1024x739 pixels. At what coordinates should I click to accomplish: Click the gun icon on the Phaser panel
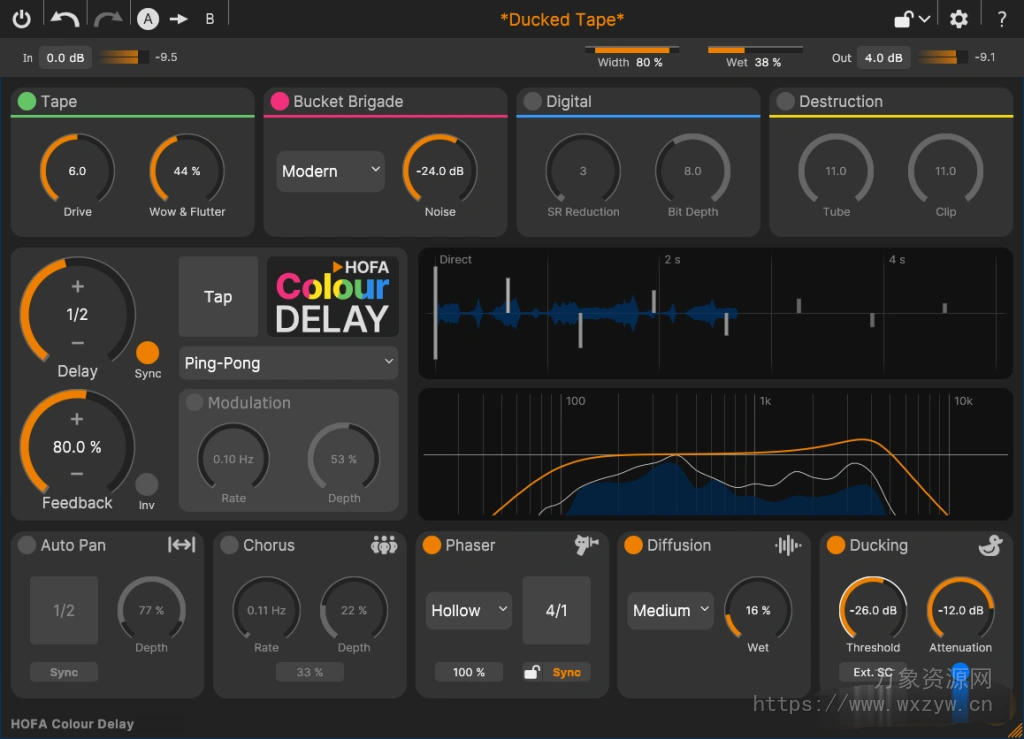[x=586, y=545]
